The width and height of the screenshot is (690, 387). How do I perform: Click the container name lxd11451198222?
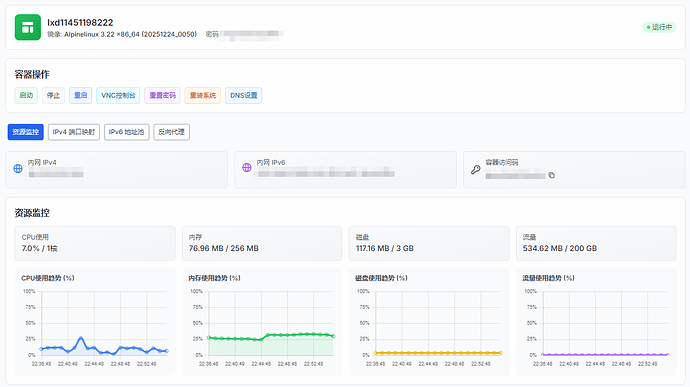(80, 22)
